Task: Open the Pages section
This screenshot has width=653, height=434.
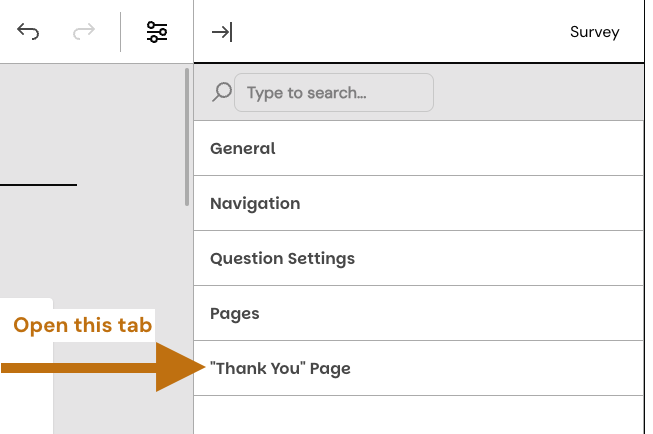Action: point(418,313)
